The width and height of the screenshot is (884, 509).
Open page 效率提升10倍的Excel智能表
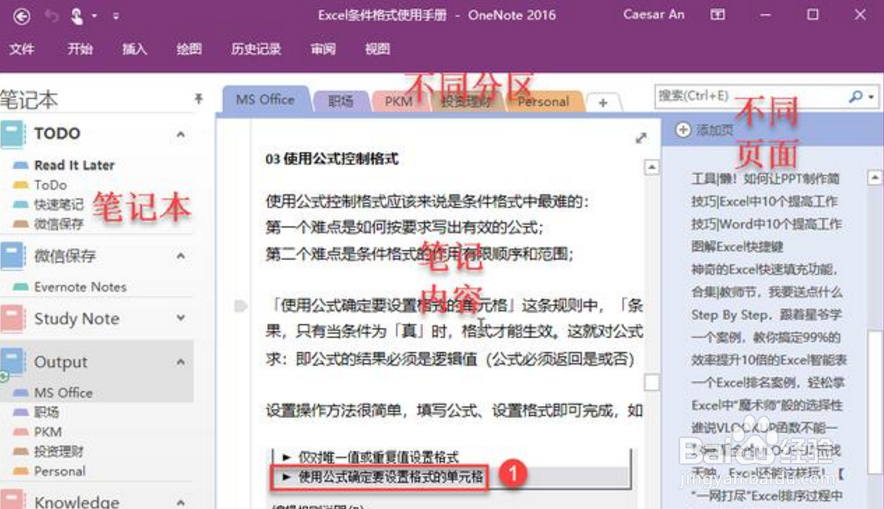point(769,360)
